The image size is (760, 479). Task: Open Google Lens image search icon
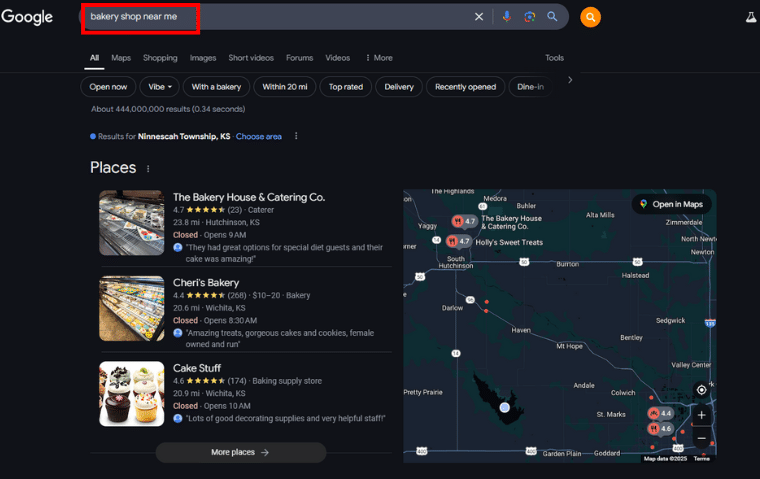point(529,16)
